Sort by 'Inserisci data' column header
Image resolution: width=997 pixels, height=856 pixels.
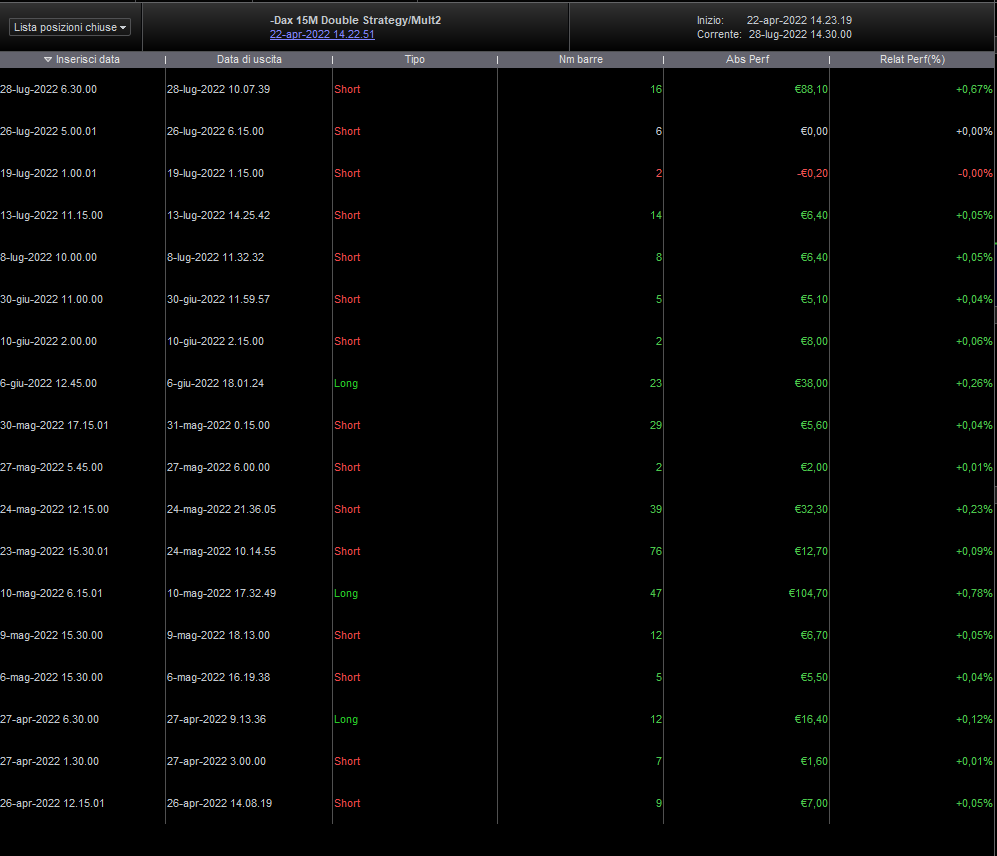(x=82, y=59)
